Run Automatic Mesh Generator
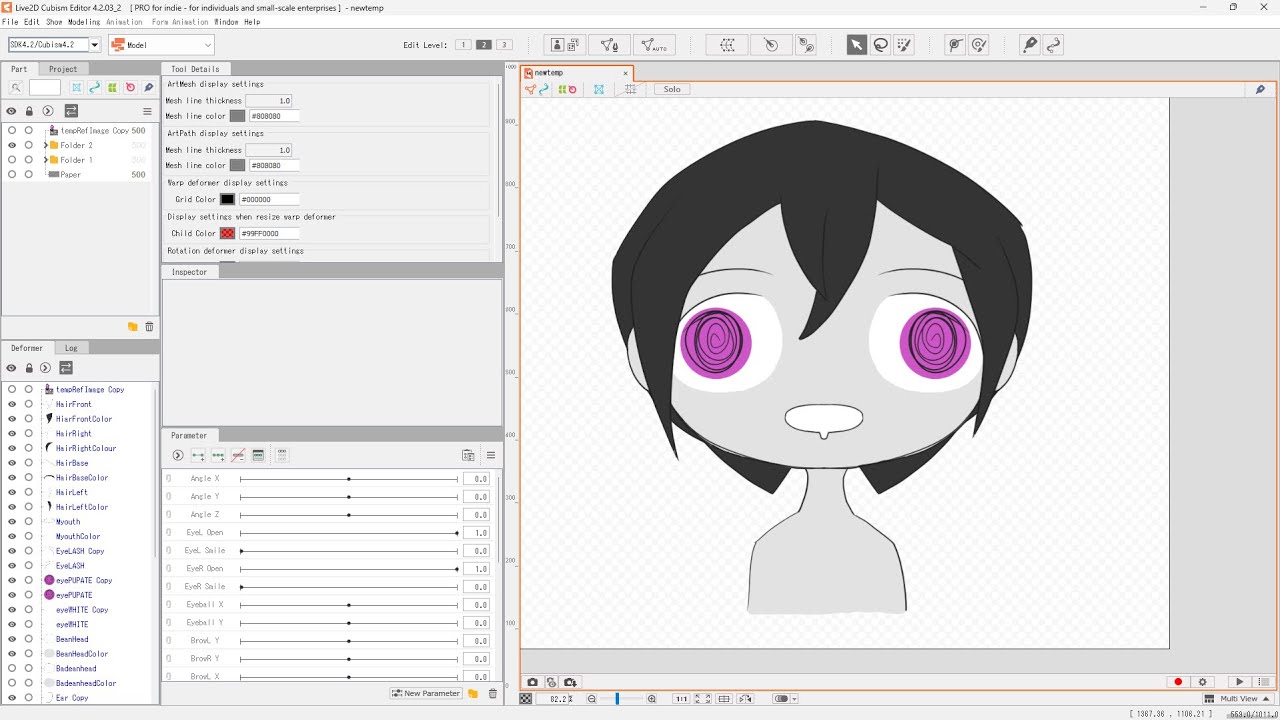Viewport: 1280px width, 720px height. pos(654,45)
